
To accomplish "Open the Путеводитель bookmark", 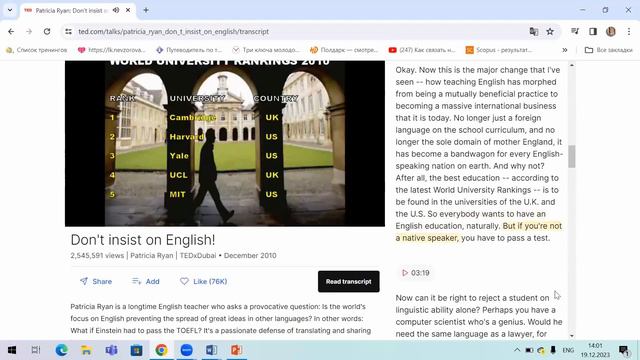I will click(x=189, y=50).
